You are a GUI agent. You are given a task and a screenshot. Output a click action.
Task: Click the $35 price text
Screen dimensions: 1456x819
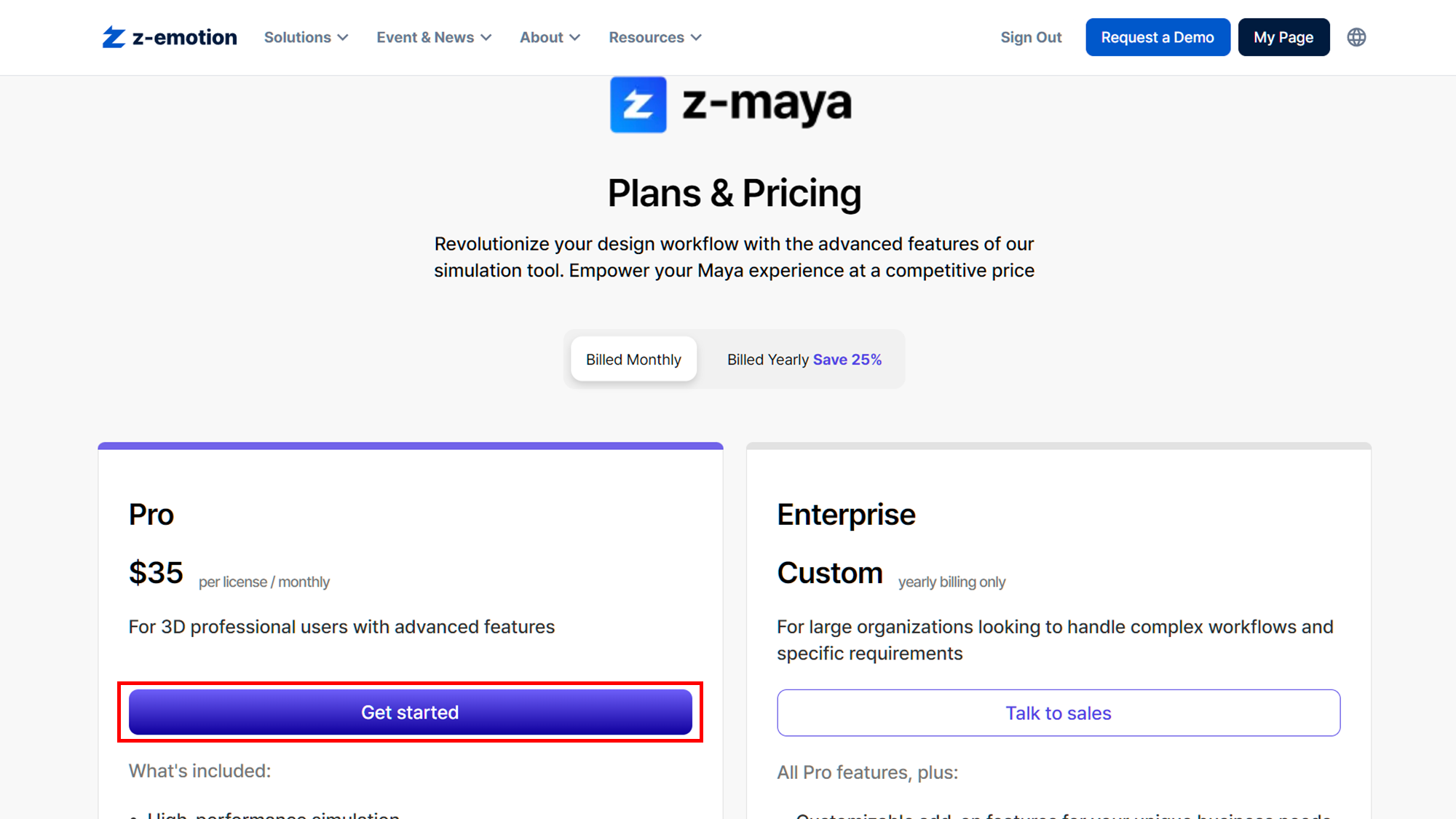pyautogui.click(x=156, y=573)
